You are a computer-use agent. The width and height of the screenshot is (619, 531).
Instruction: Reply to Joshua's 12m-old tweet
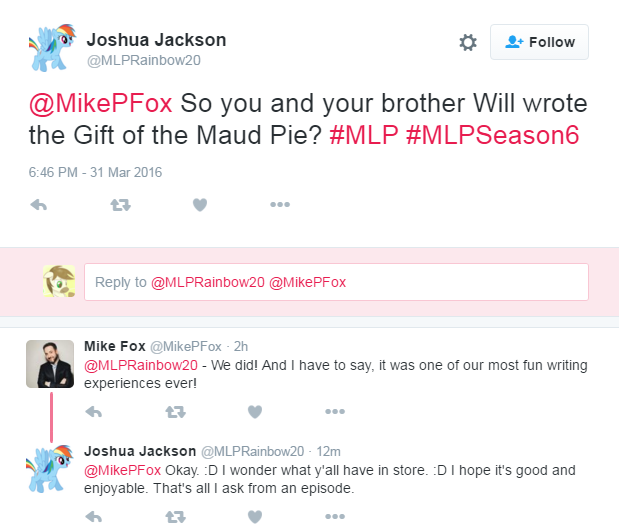94,517
